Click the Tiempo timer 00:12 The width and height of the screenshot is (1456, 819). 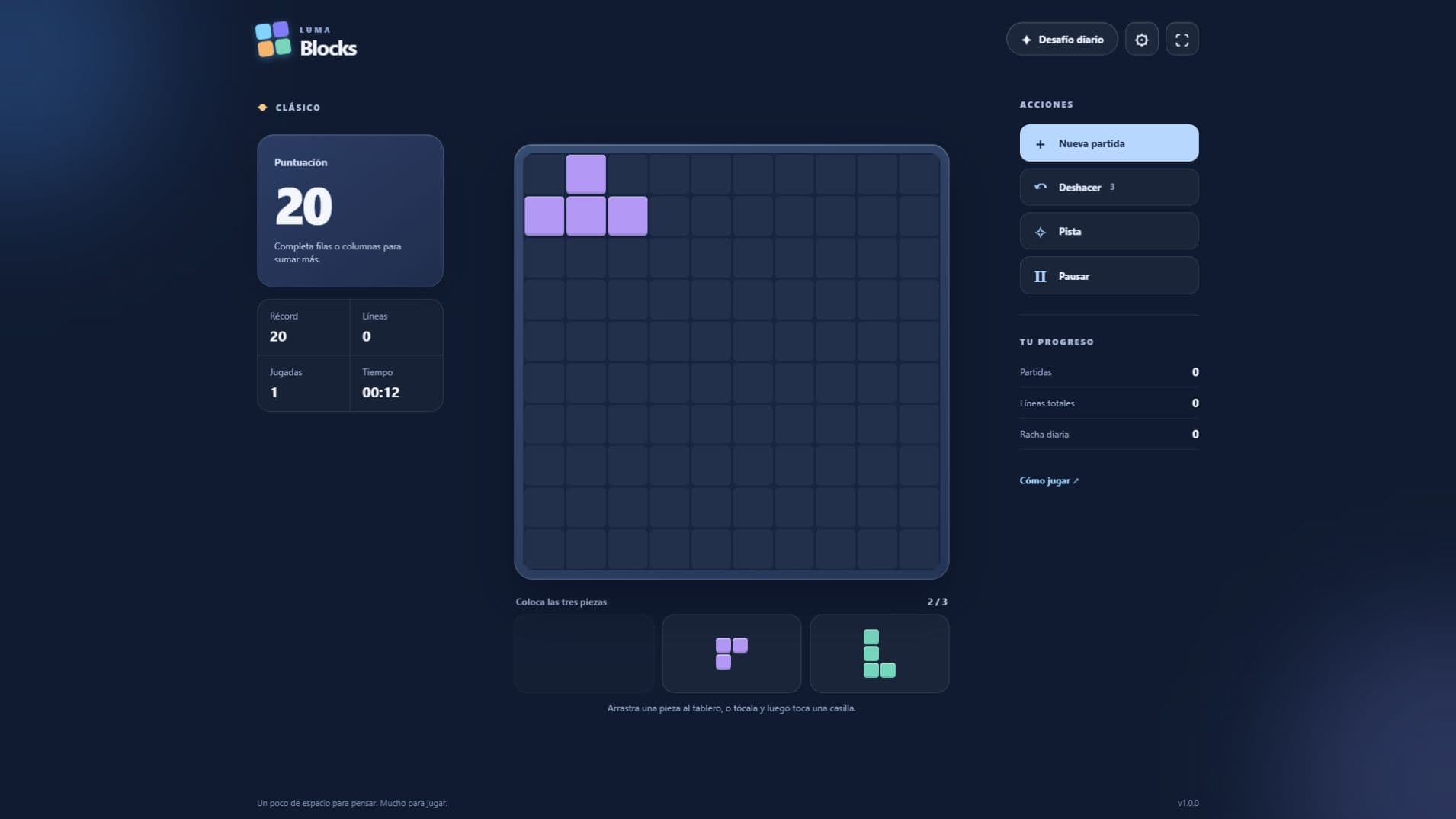click(x=380, y=393)
